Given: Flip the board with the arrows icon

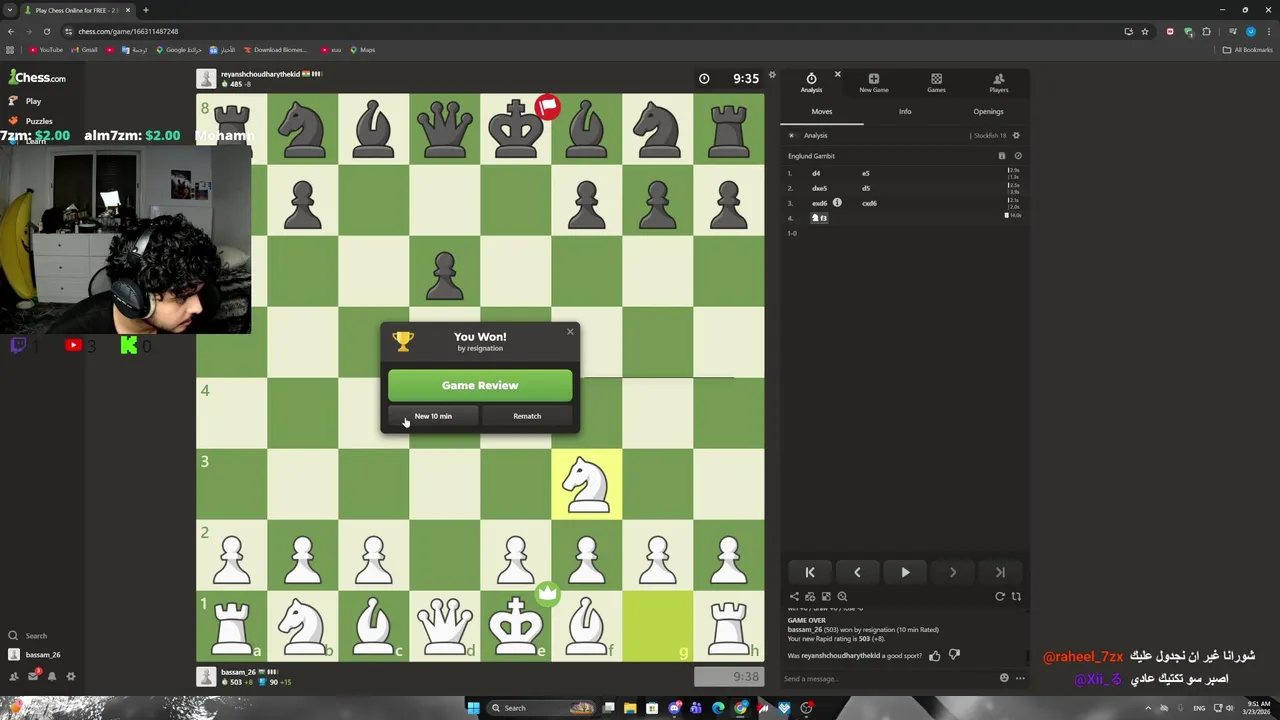Looking at the screenshot, I should 1016,596.
